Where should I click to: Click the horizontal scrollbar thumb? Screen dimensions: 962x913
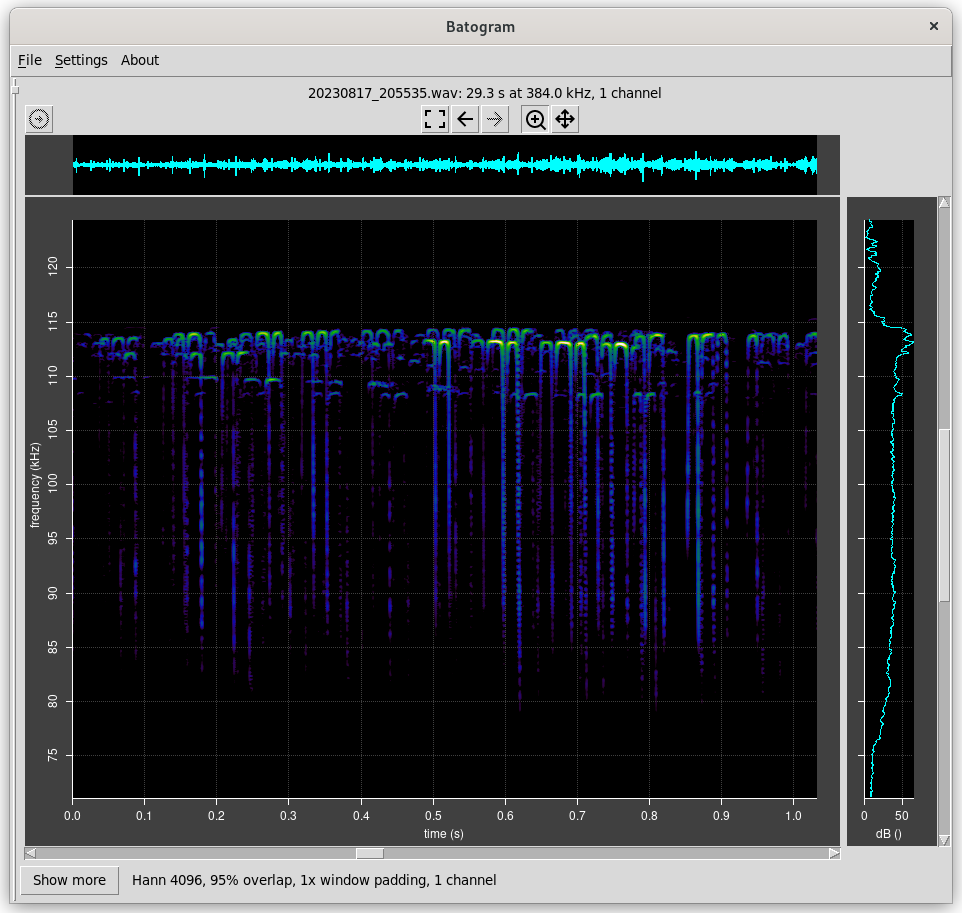point(370,853)
